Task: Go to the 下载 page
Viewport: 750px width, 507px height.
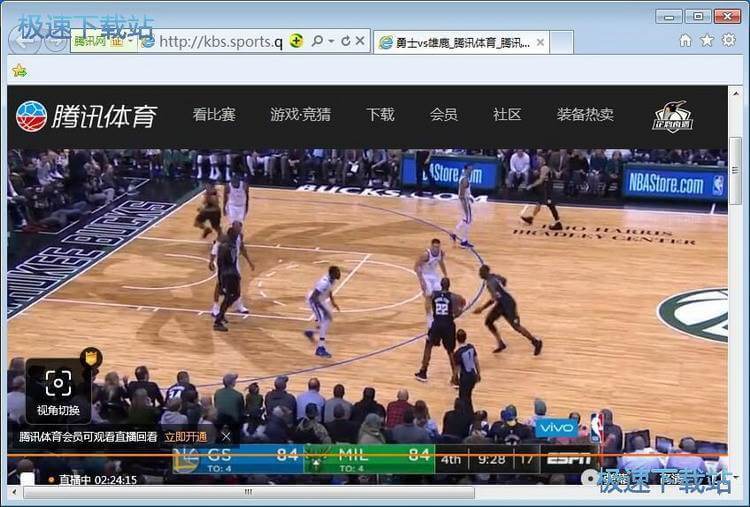Action: tap(380, 115)
